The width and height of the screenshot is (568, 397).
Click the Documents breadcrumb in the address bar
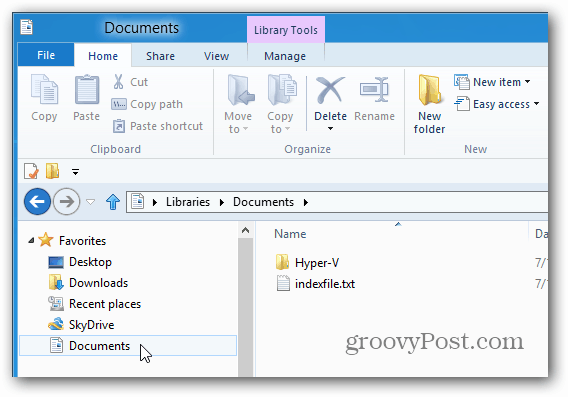click(263, 202)
